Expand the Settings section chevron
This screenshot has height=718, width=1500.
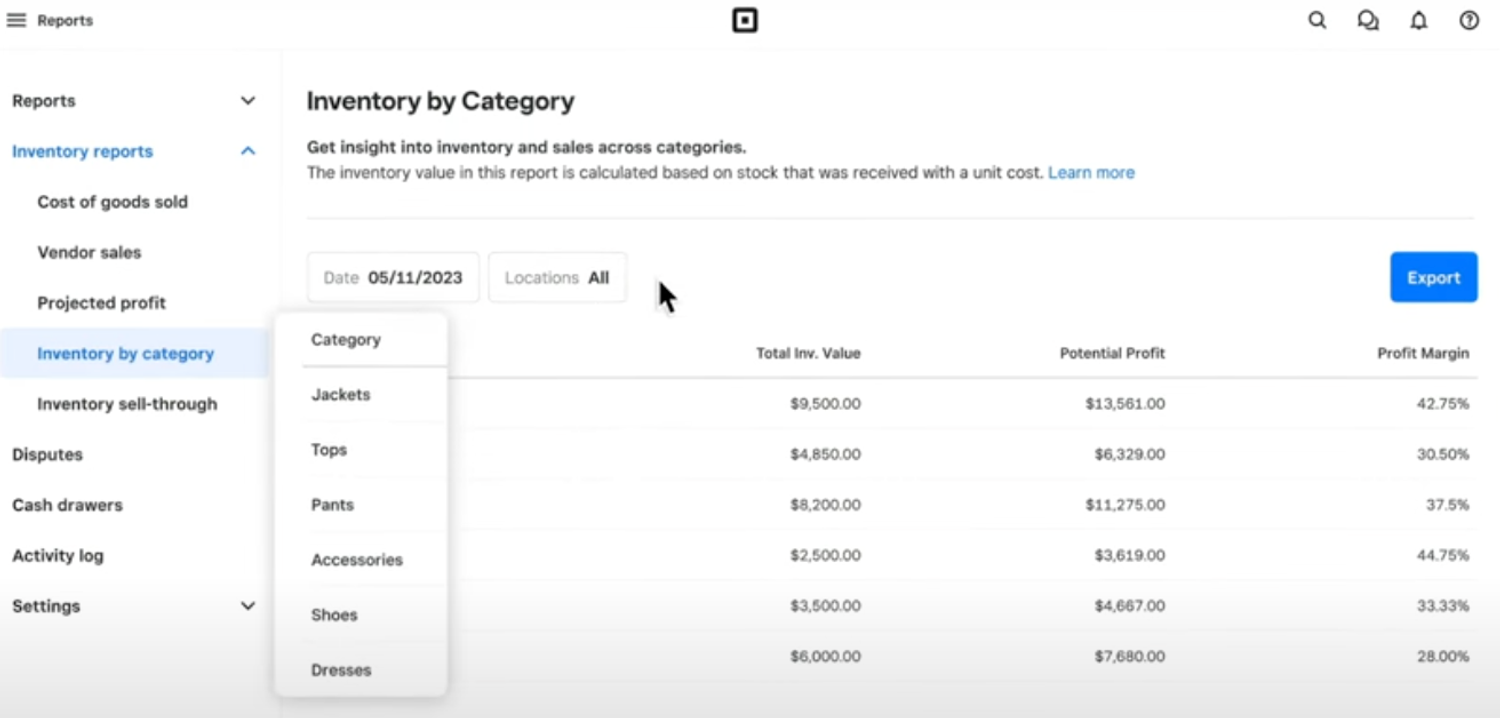pos(248,606)
